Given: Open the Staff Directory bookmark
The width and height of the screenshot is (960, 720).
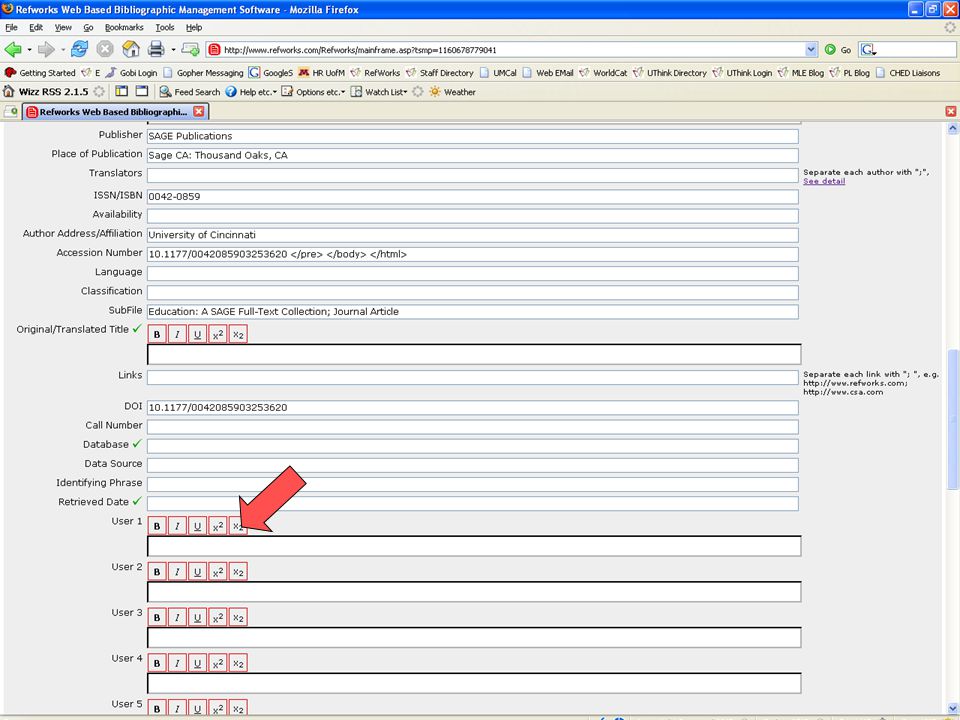Looking at the screenshot, I should pos(440,73).
